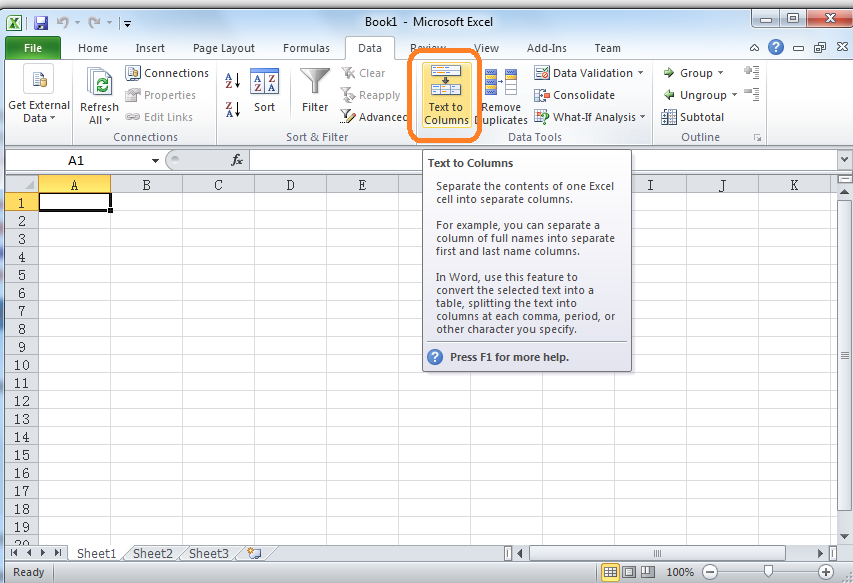The width and height of the screenshot is (853, 583).
Task: Click Data Validation button
Action: coord(584,73)
